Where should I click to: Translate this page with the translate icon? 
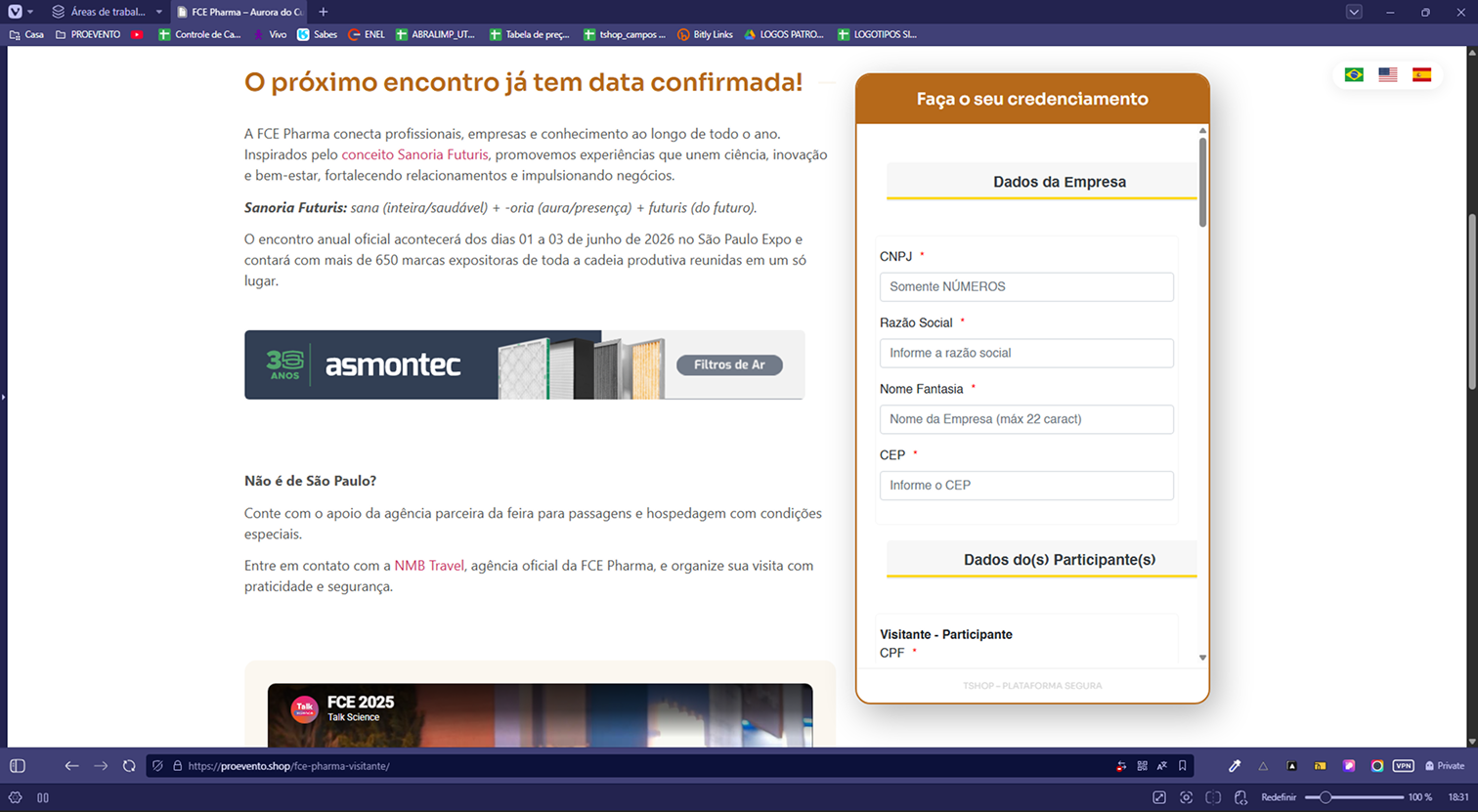pos(1162,766)
